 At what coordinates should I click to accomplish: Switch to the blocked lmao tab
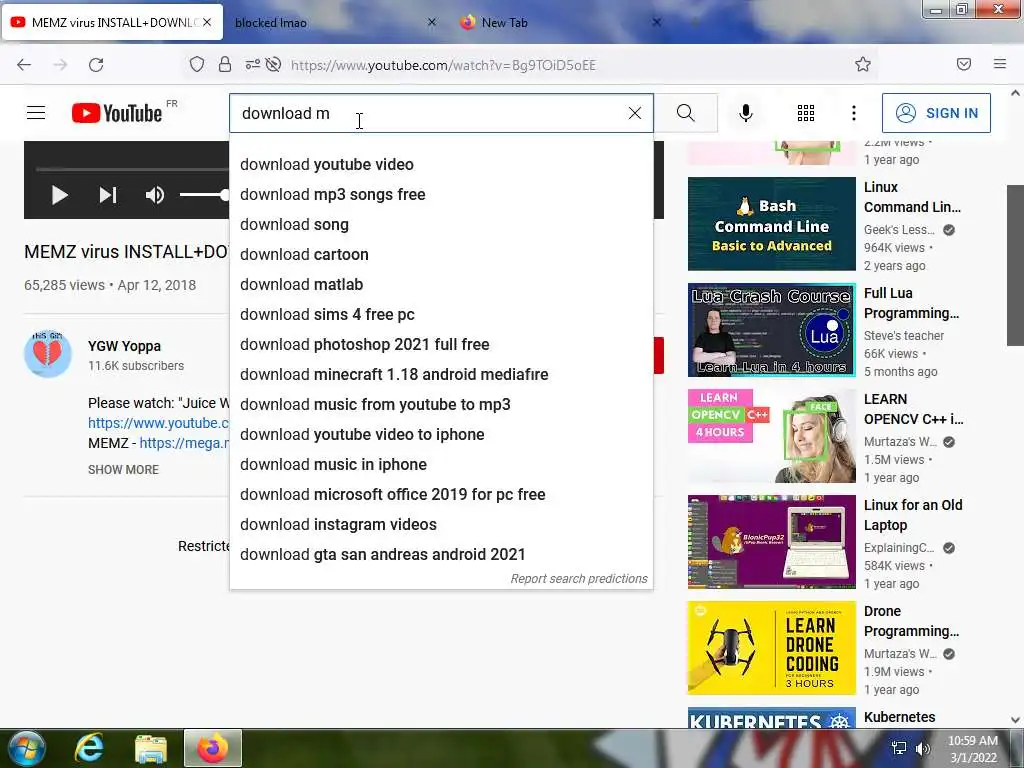click(270, 22)
